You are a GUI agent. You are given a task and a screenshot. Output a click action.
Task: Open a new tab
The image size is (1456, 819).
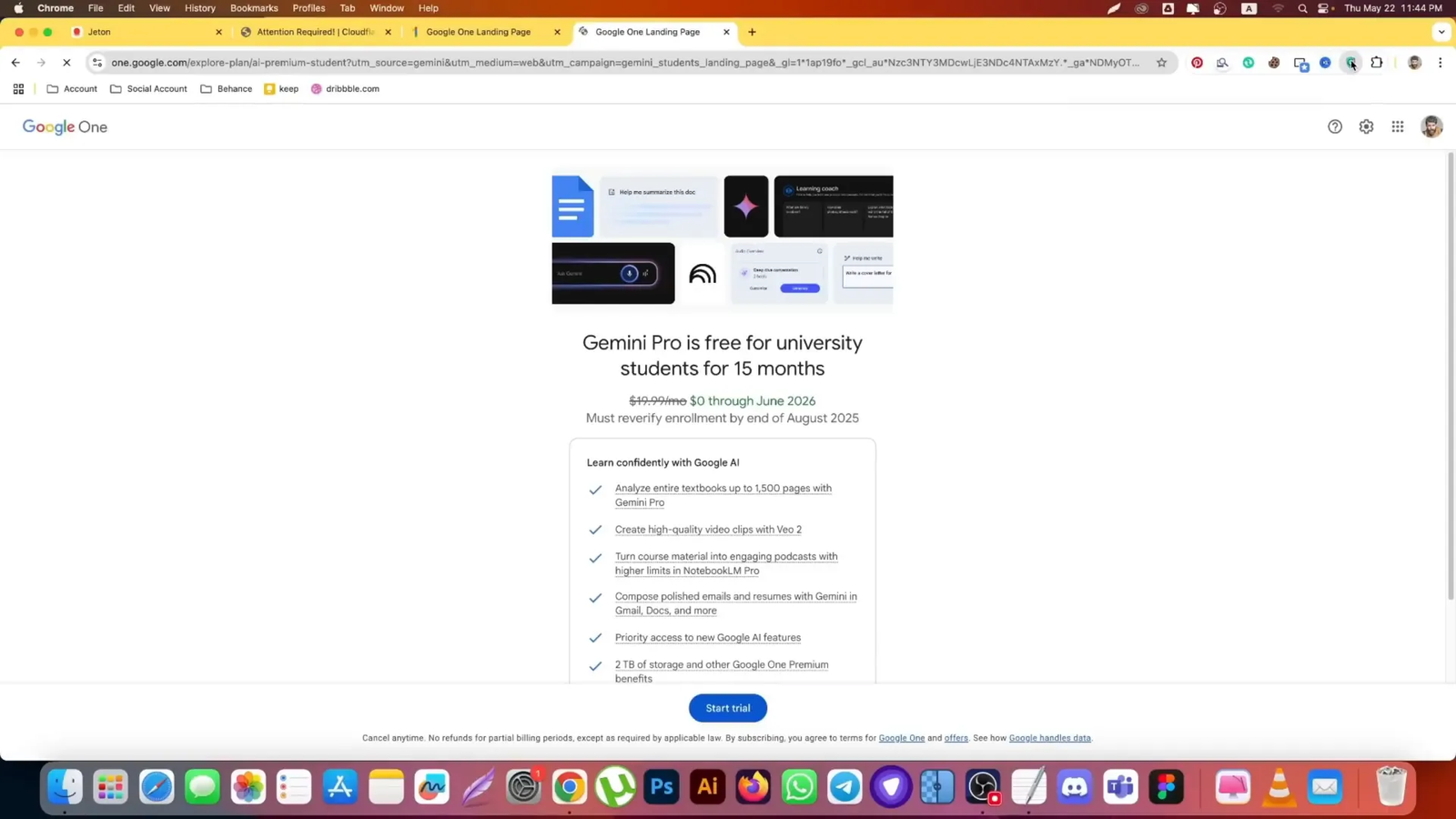coord(752,32)
